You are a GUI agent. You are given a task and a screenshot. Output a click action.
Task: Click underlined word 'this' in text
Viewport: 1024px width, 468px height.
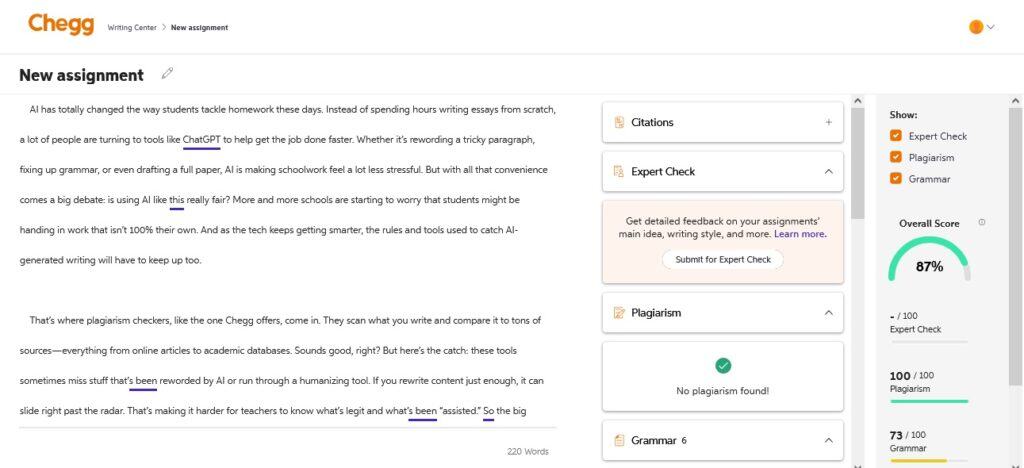click(x=176, y=200)
